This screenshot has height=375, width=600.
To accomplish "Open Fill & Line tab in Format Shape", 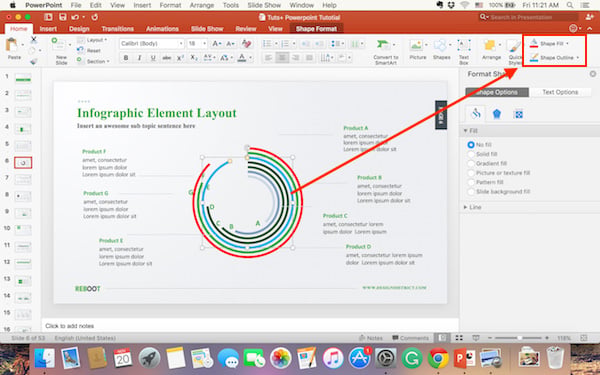I will pos(476,113).
